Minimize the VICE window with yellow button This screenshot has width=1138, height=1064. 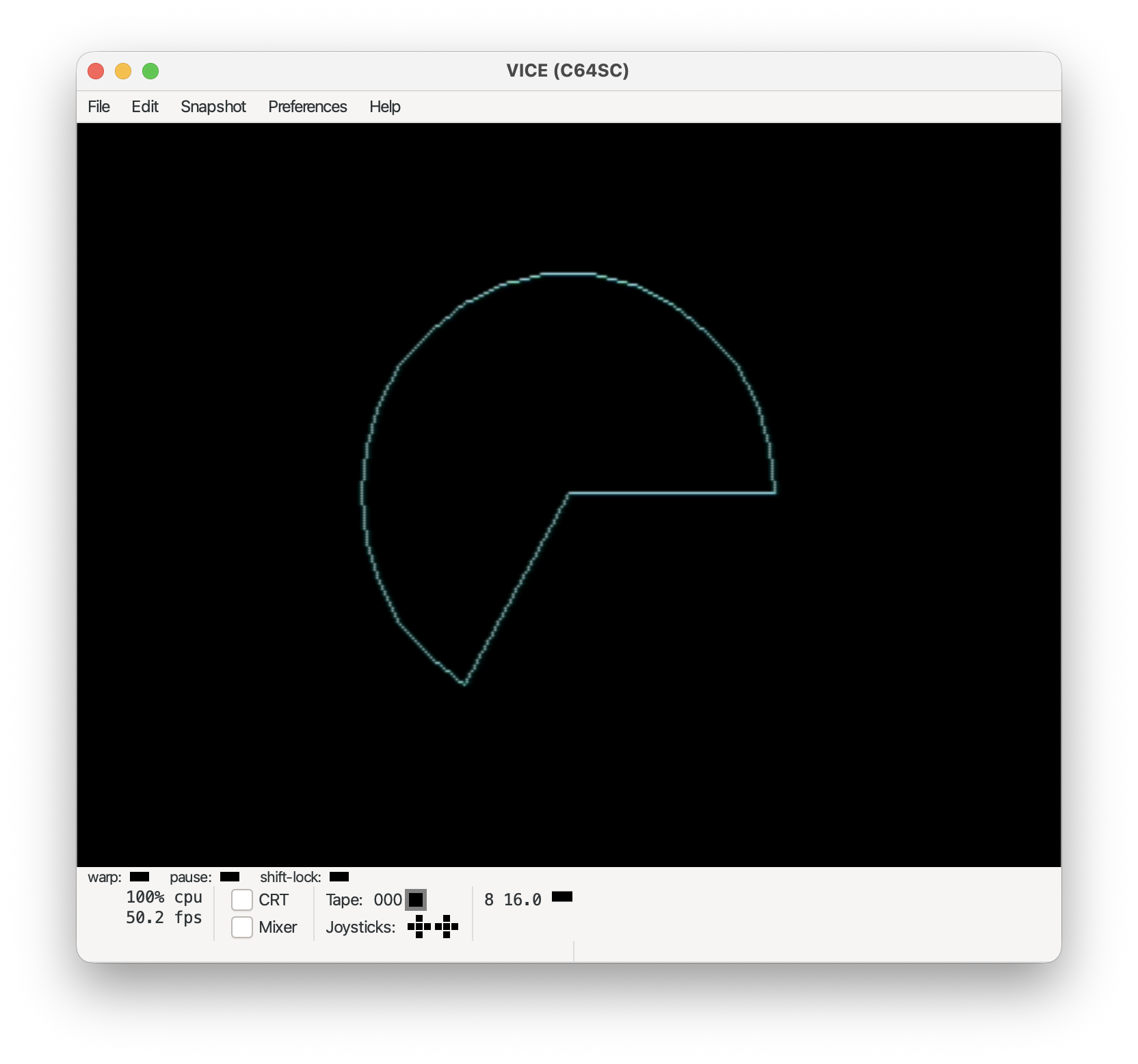123,71
